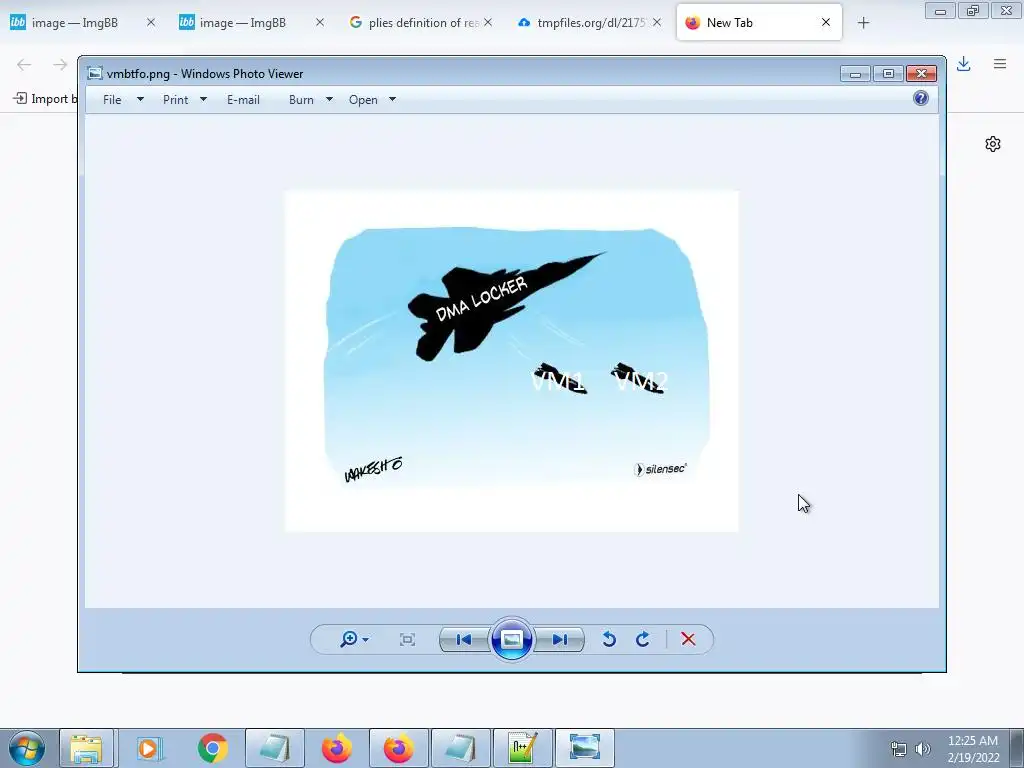
Task: Open the Windows Start menu
Action: [27, 748]
